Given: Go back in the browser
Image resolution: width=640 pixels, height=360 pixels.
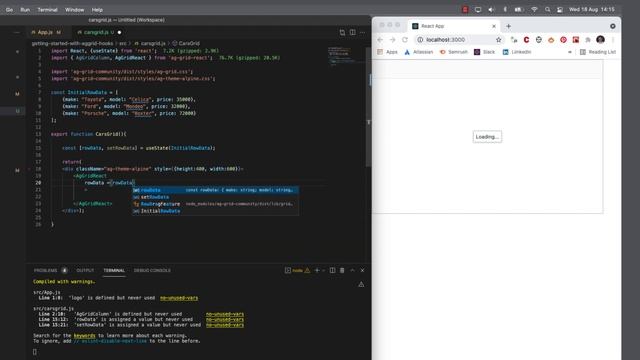Looking at the screenshot, I should 380,40.
